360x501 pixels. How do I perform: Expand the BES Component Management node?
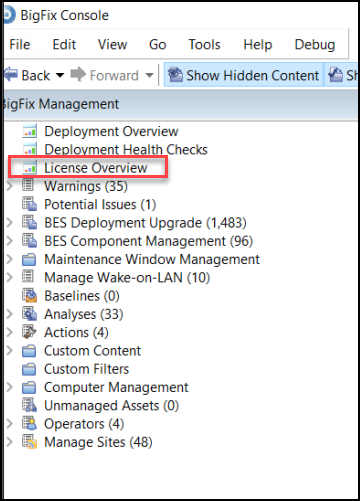pos(10,241)
